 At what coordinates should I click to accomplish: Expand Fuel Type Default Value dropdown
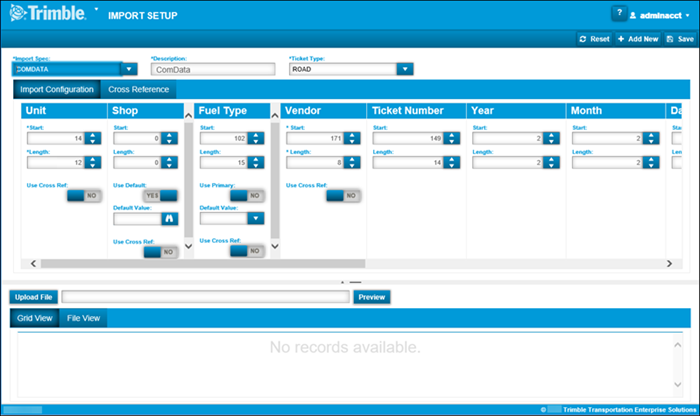click(x=255, y=218)
